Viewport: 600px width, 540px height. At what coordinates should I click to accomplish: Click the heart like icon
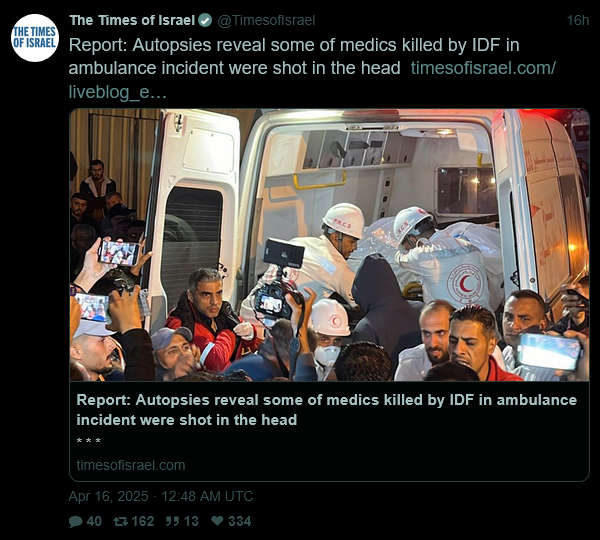[x=217, y=521]
